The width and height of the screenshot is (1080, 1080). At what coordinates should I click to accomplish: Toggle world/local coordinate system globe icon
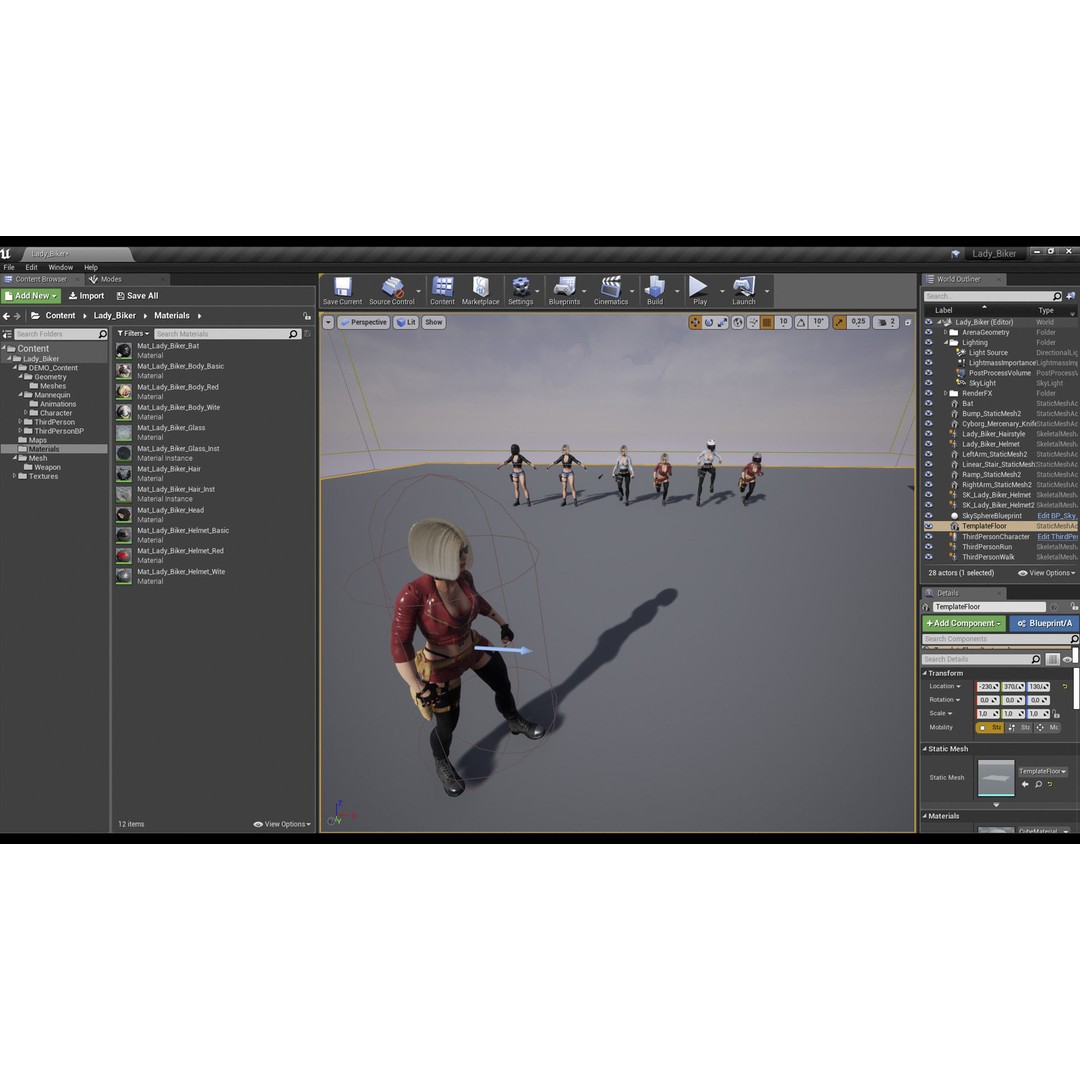point(738,322)
